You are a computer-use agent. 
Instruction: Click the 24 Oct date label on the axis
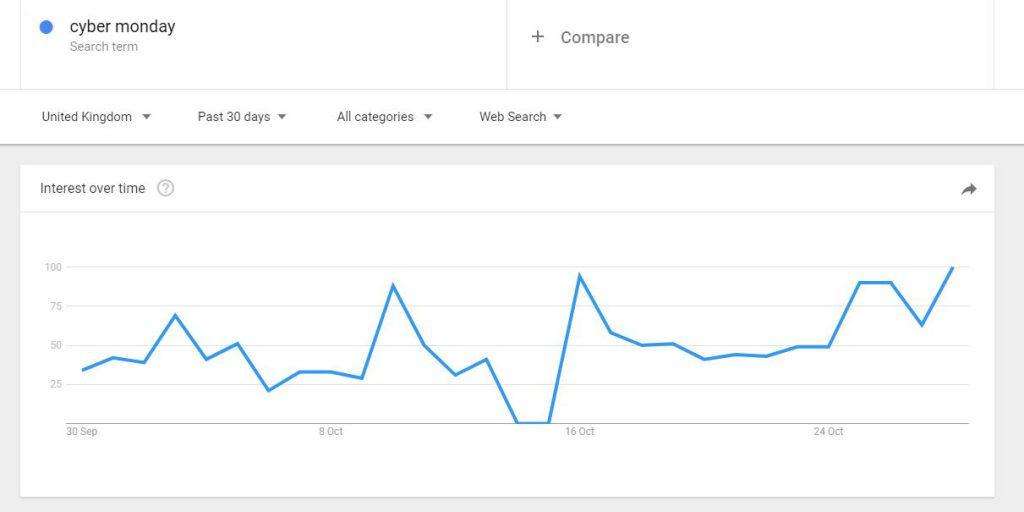click(828, 432)
